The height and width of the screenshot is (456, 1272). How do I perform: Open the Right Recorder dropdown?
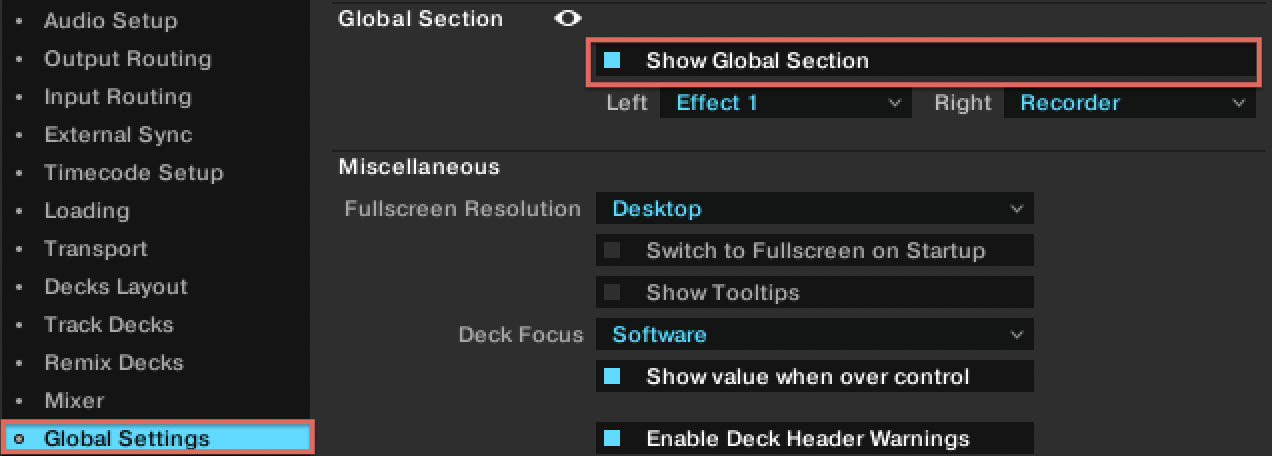(1130, 103)
